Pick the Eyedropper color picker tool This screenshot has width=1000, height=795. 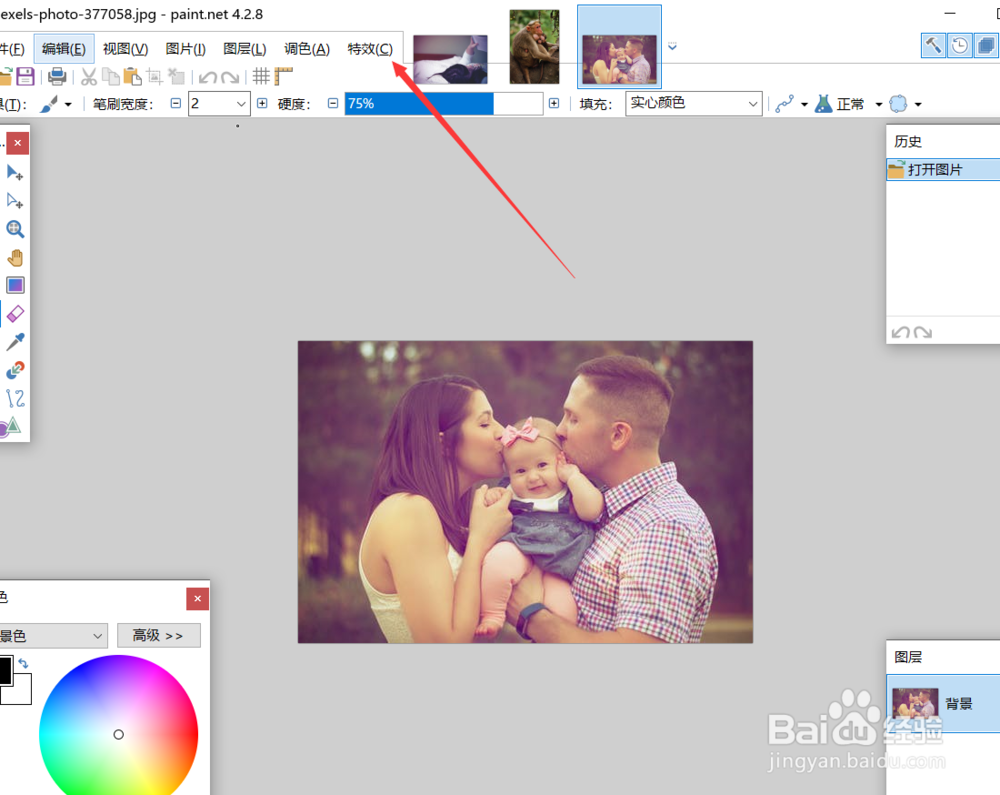click(x=14, y=341)
